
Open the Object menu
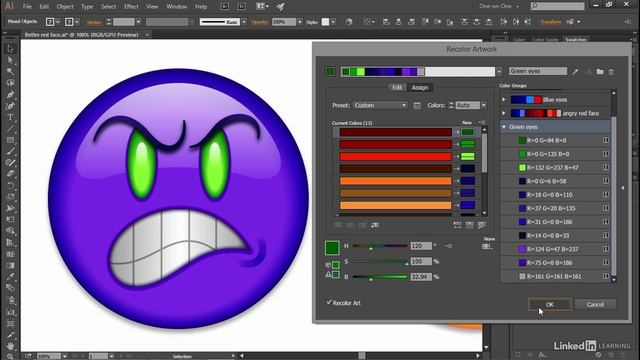tap(65, 7)
